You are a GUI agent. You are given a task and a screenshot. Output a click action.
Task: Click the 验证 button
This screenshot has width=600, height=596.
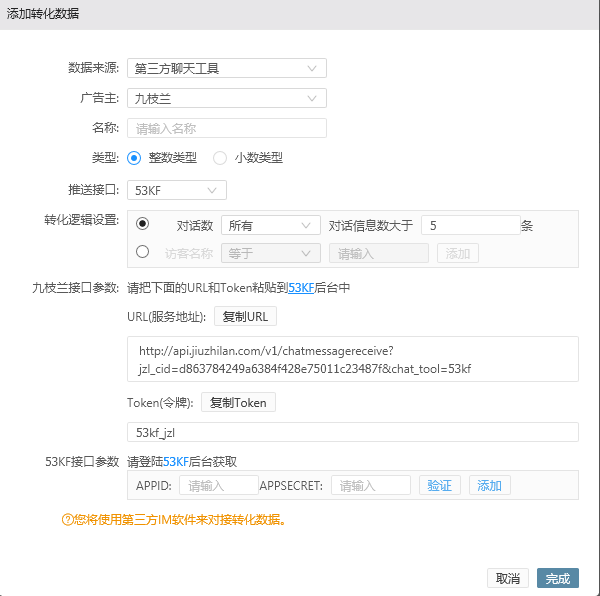(x=440, y=485)
